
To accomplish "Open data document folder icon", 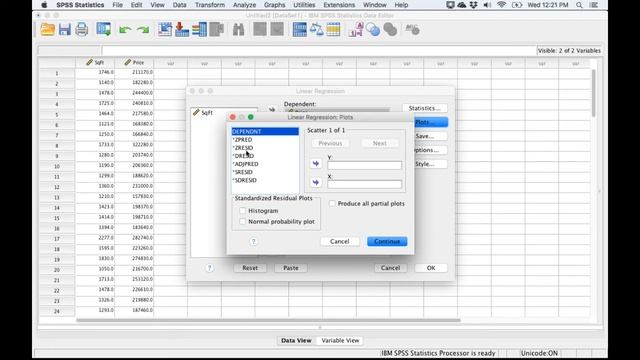I will tap(47, 29).
